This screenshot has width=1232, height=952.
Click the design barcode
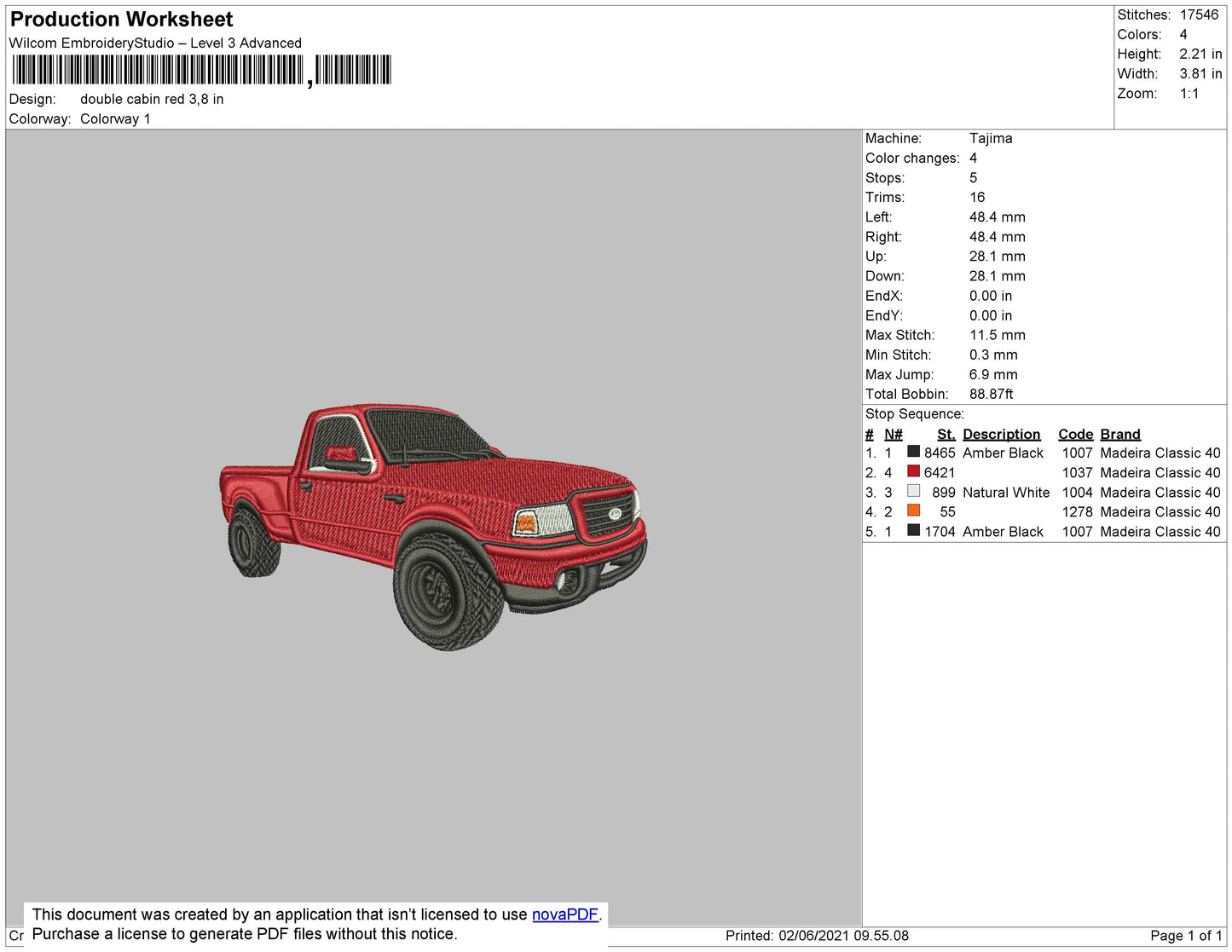201,70
